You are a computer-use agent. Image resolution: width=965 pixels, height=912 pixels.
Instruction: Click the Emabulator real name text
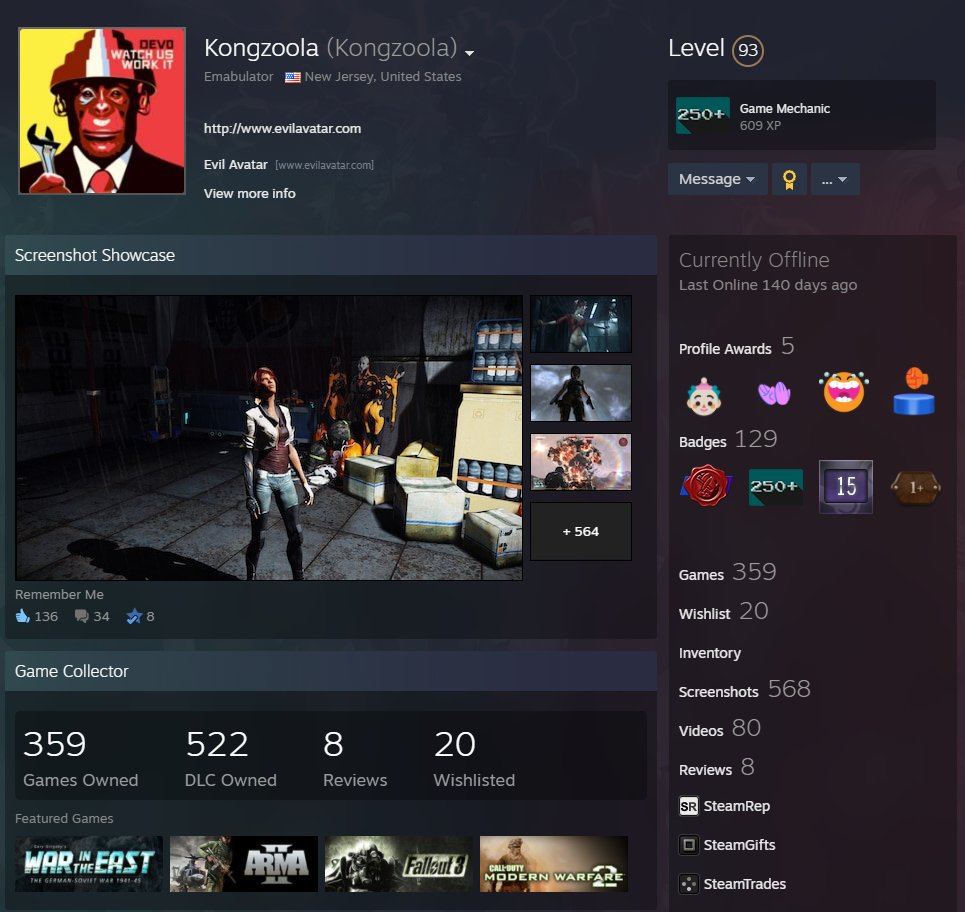[238, 77]
